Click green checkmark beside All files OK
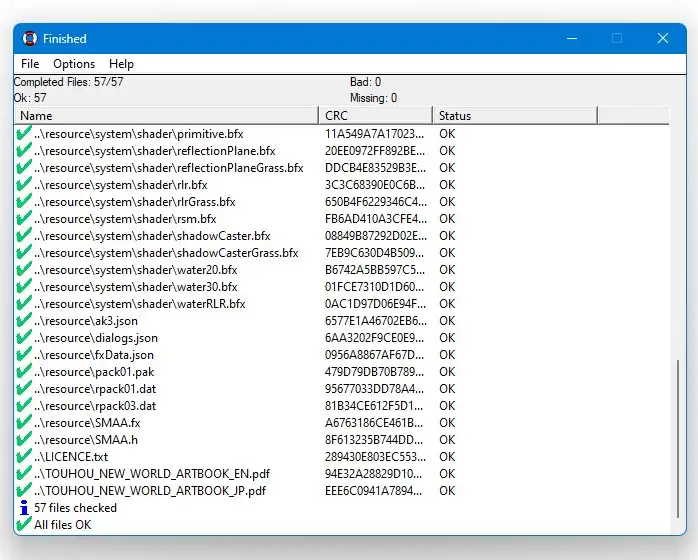This screenshot has height=560, width=698. tap(24, 525)
